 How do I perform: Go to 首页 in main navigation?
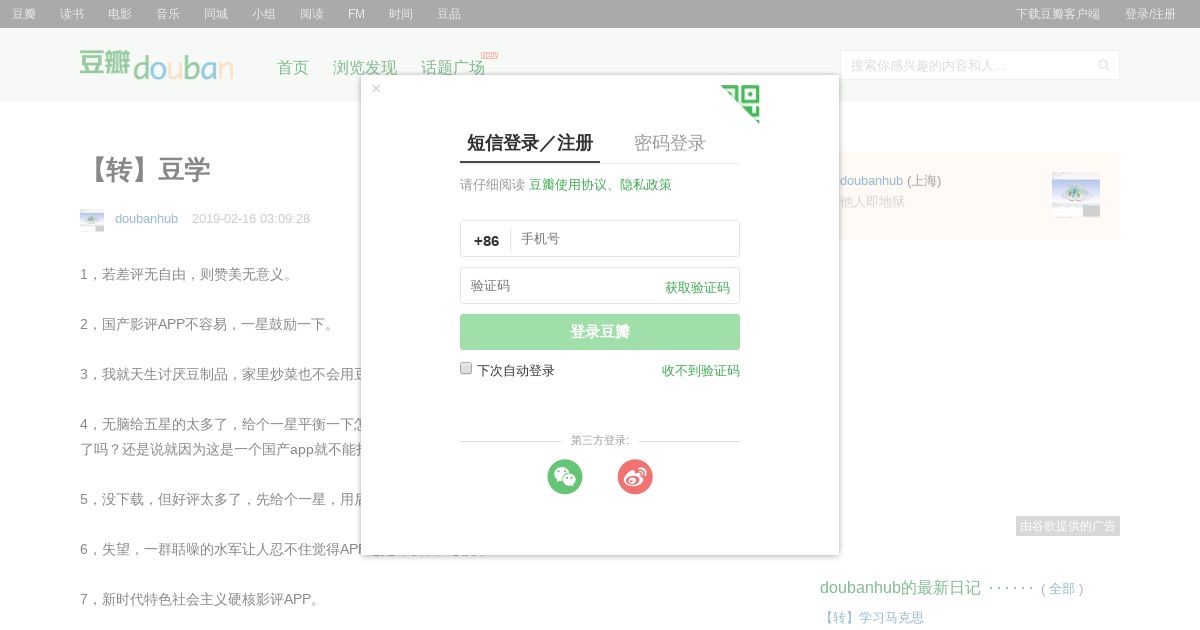coord(293,68)
